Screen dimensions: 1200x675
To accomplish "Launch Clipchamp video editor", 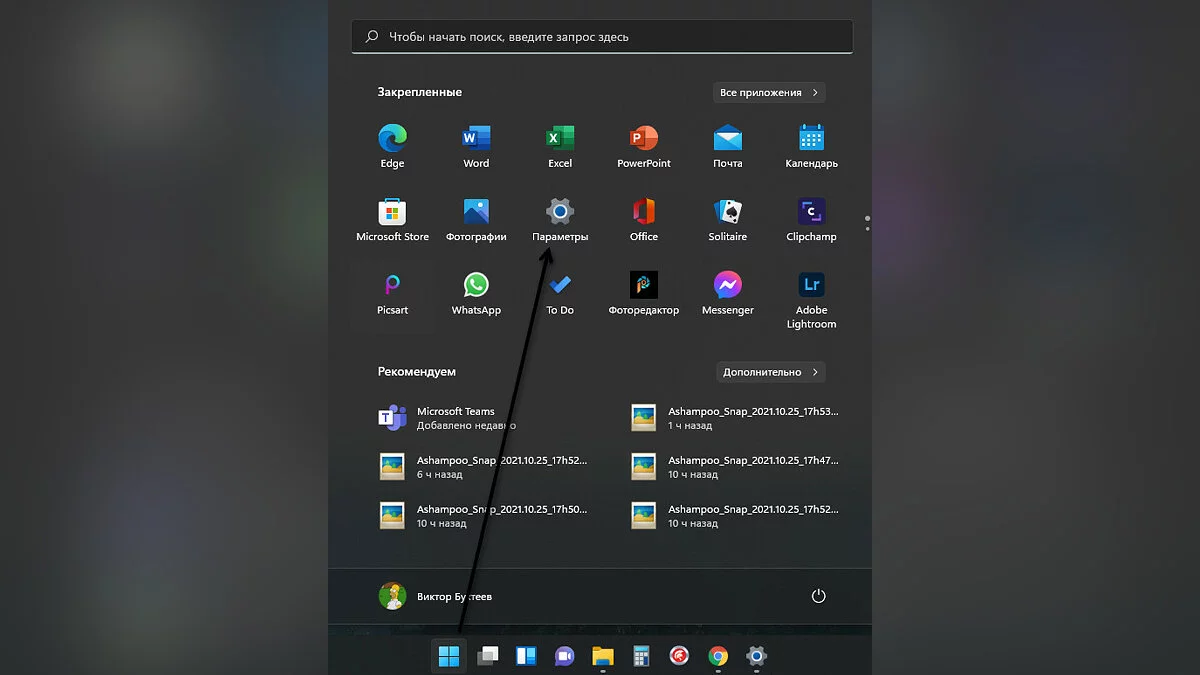I will pyautogui.click(x=812, y=221).
